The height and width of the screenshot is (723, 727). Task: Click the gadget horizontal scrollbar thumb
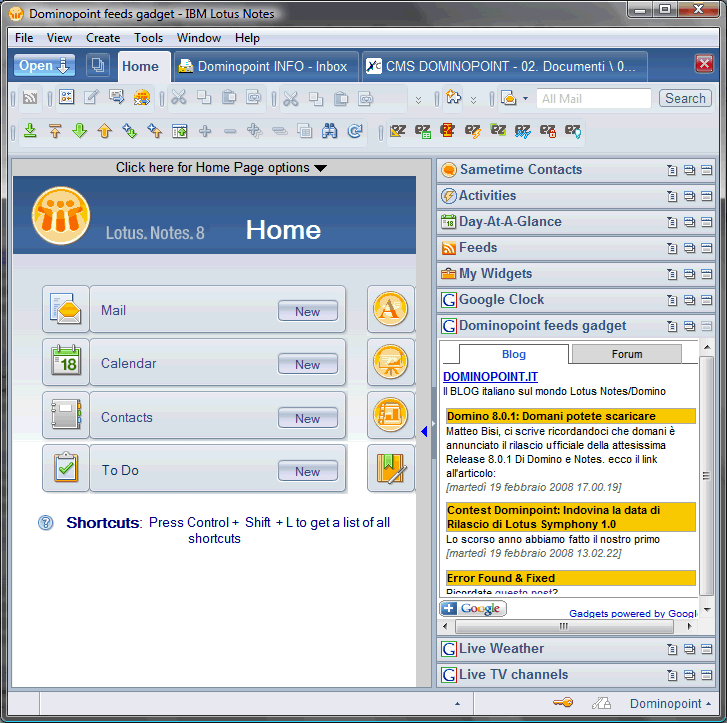pyautogui.click(x=564, y=627)
